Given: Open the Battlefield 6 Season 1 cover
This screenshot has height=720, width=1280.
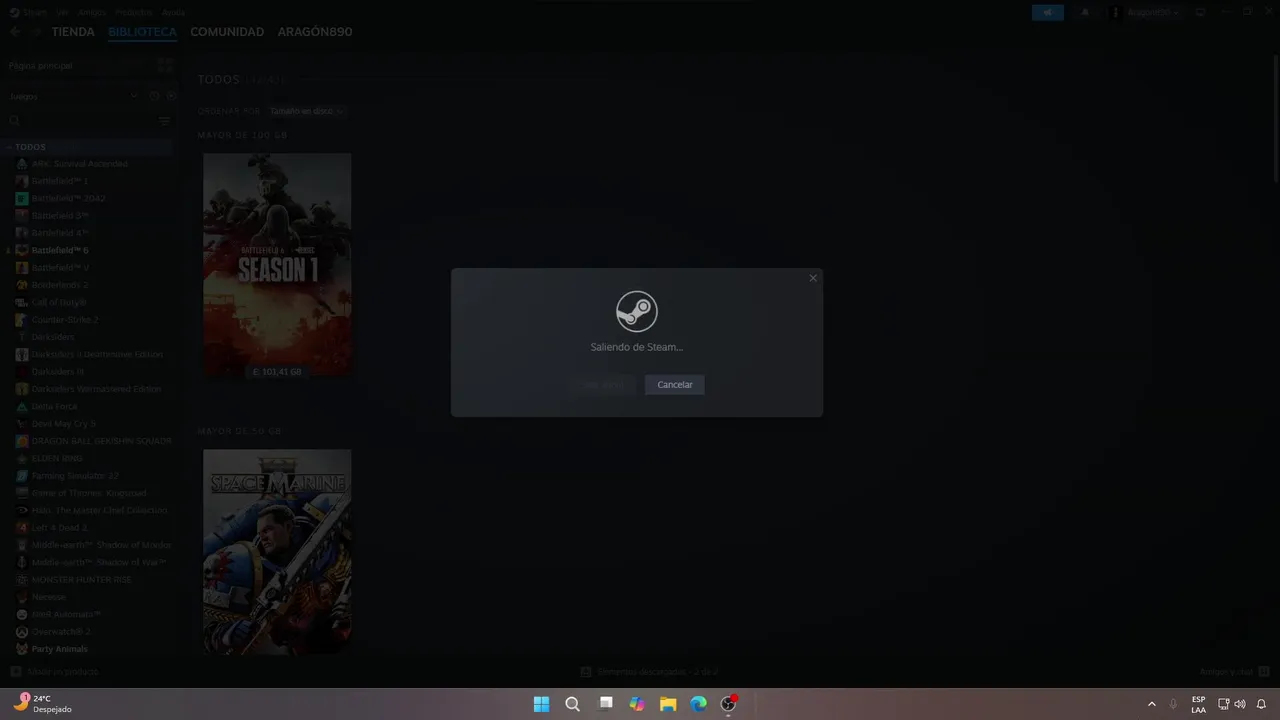Looking at the screenshot, I should [x=277, y=265].
